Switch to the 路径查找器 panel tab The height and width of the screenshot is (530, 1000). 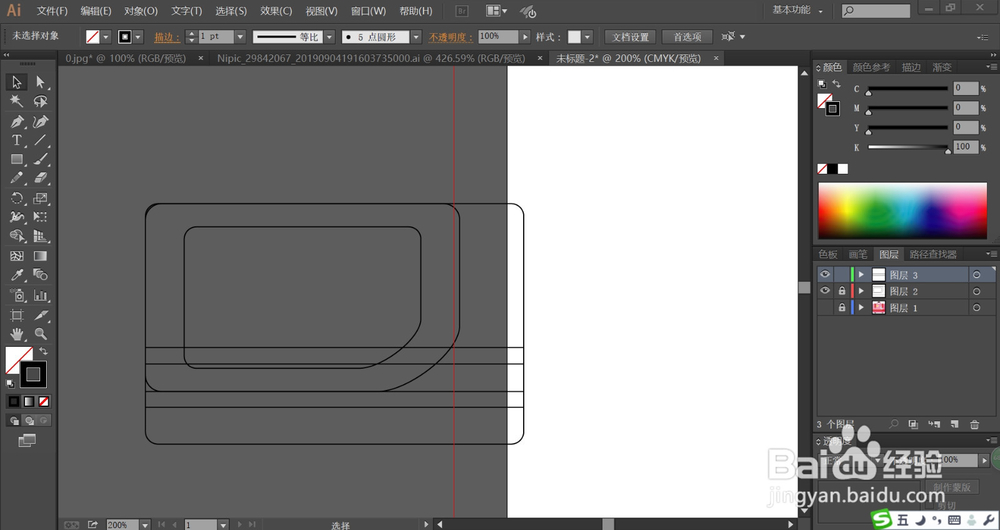click(x=932, y=254)
